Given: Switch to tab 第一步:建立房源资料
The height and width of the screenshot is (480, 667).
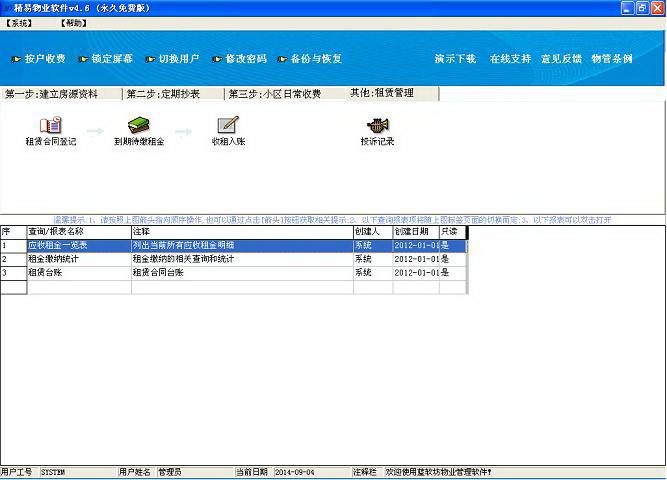Looking at the screenshot, I should [x=62, y=94].
